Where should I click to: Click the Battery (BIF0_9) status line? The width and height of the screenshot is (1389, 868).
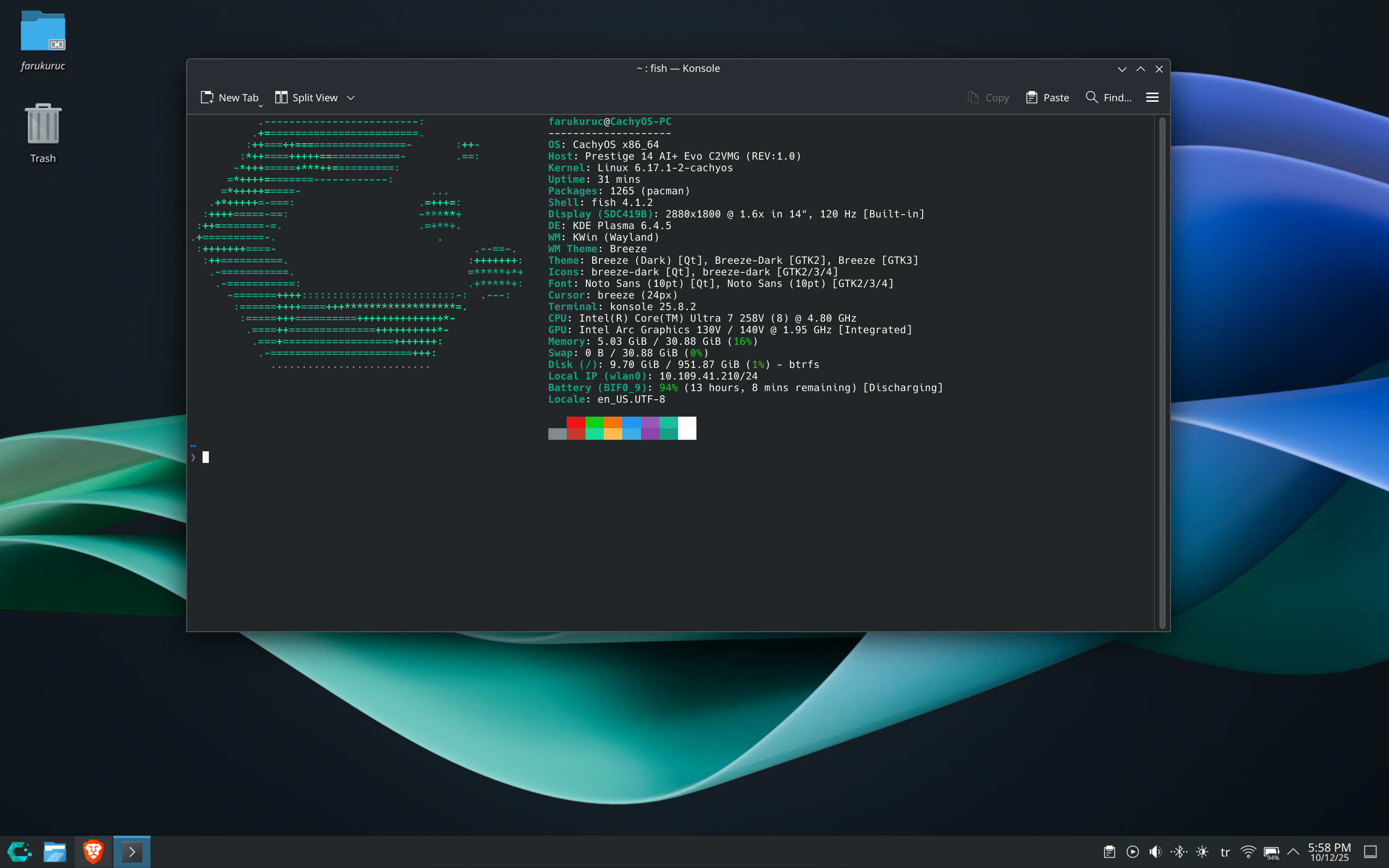(x=746, y=388)
